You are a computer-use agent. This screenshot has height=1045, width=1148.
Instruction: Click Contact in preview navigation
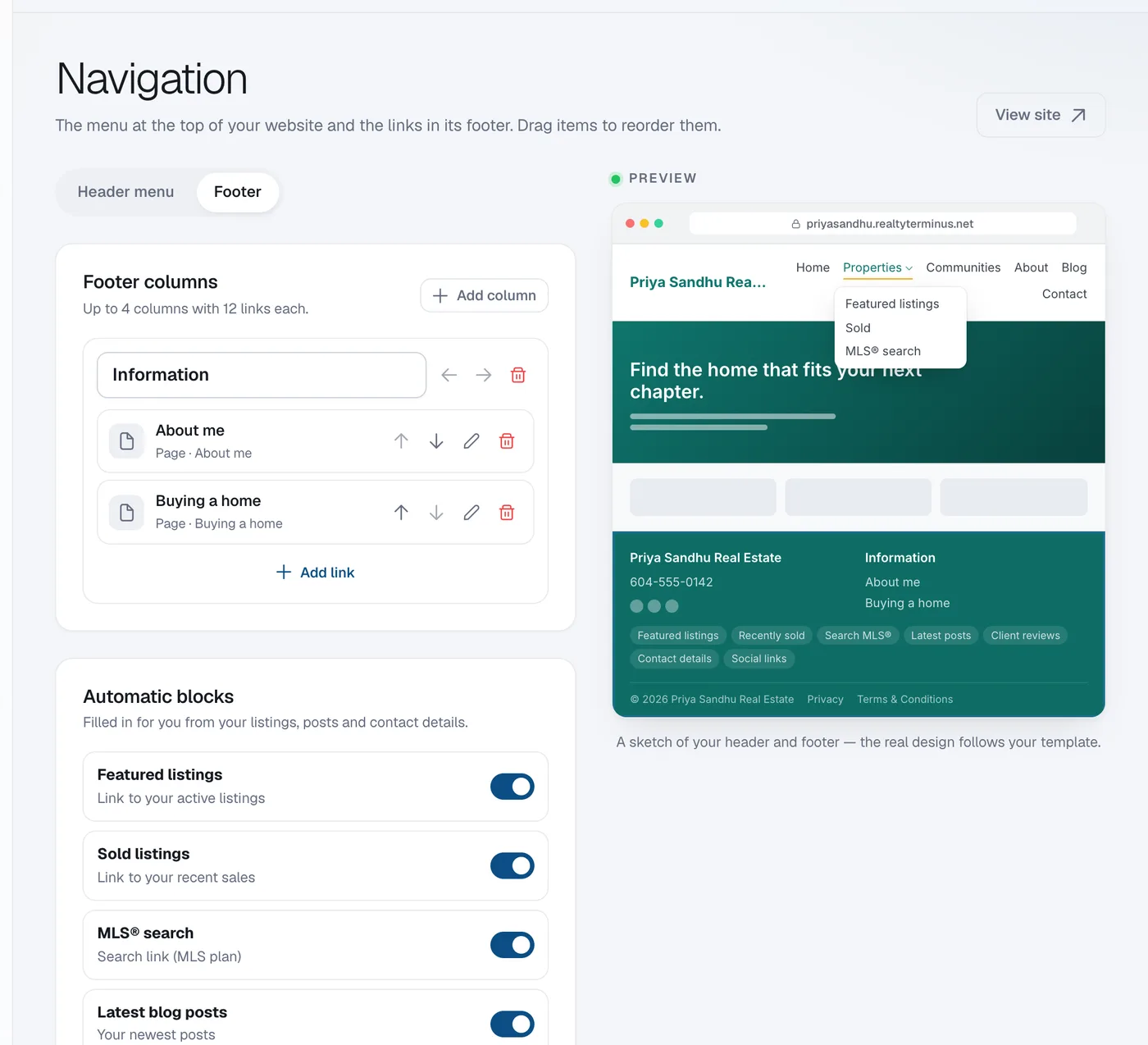click(1064, 294)
